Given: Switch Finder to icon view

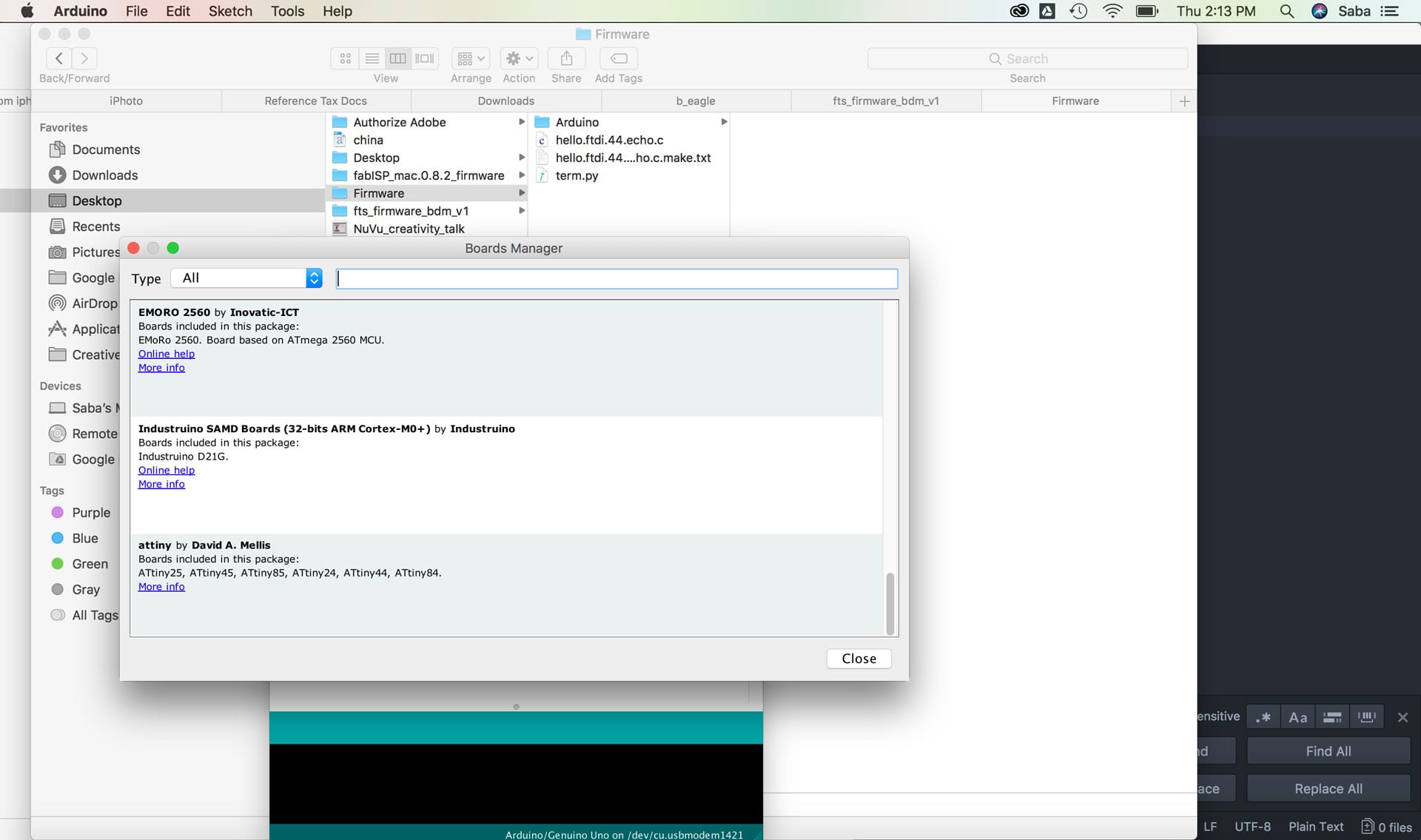Looking at the screenshot, I should coord(345,58).
